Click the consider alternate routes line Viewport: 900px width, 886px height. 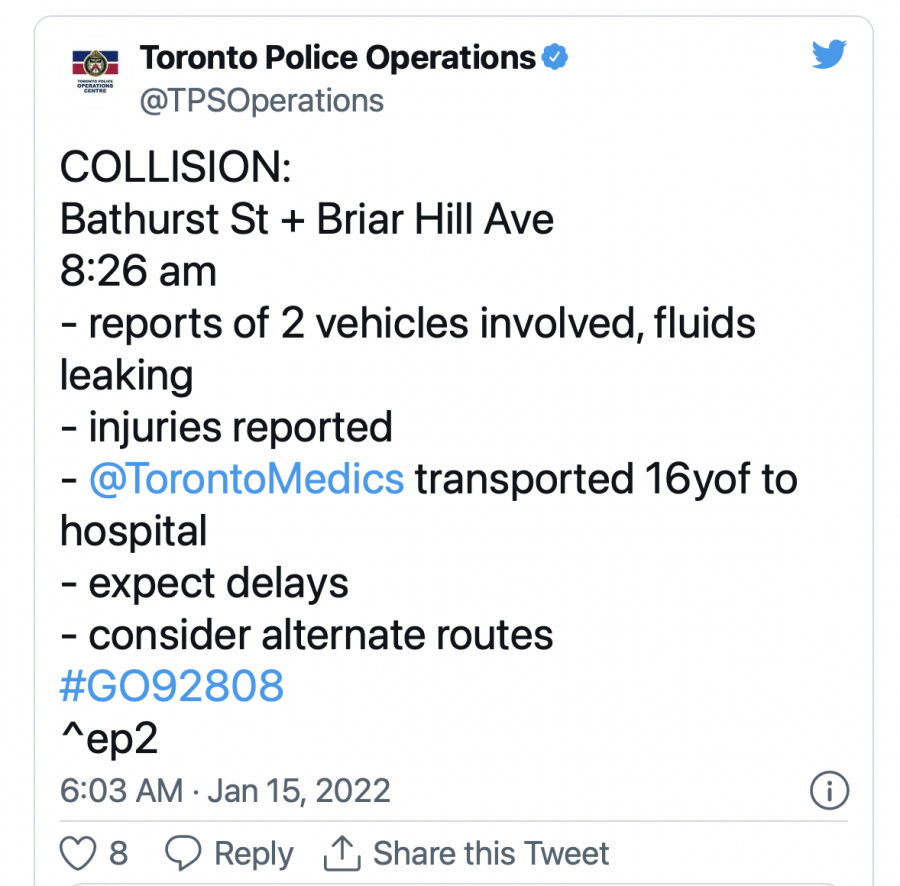point(306,635)
